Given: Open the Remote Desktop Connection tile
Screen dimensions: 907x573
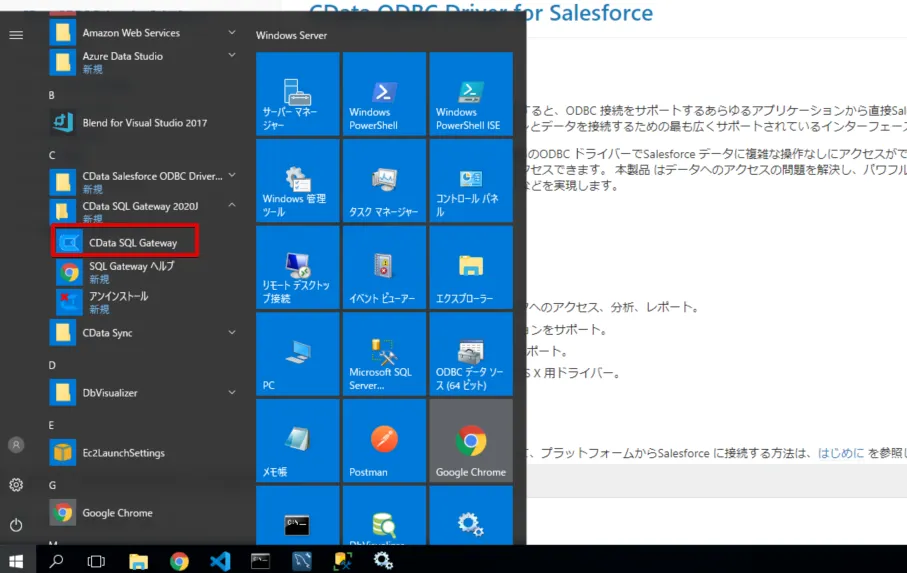Looking at the screenshot, I should click(298, 266).
